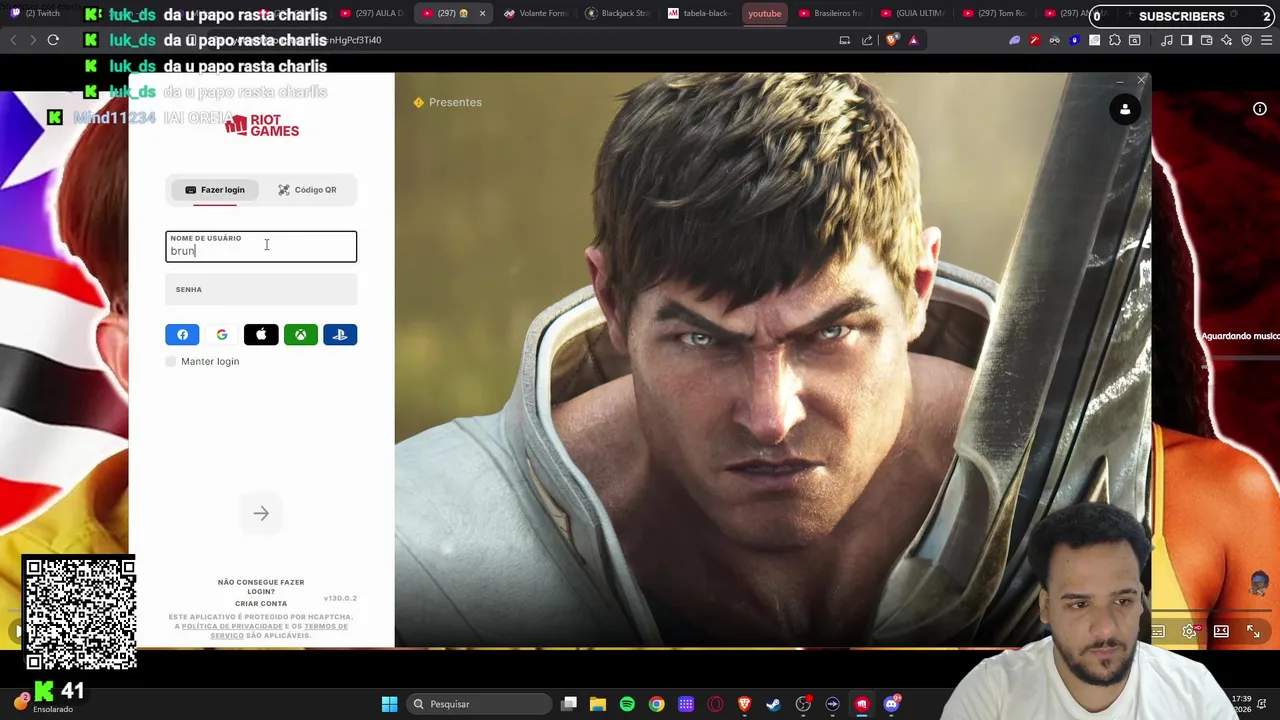The width and height of the screenshot is (1280, 720).
Task: Open the browser extensions puzzle icon
Action: 1115,40
